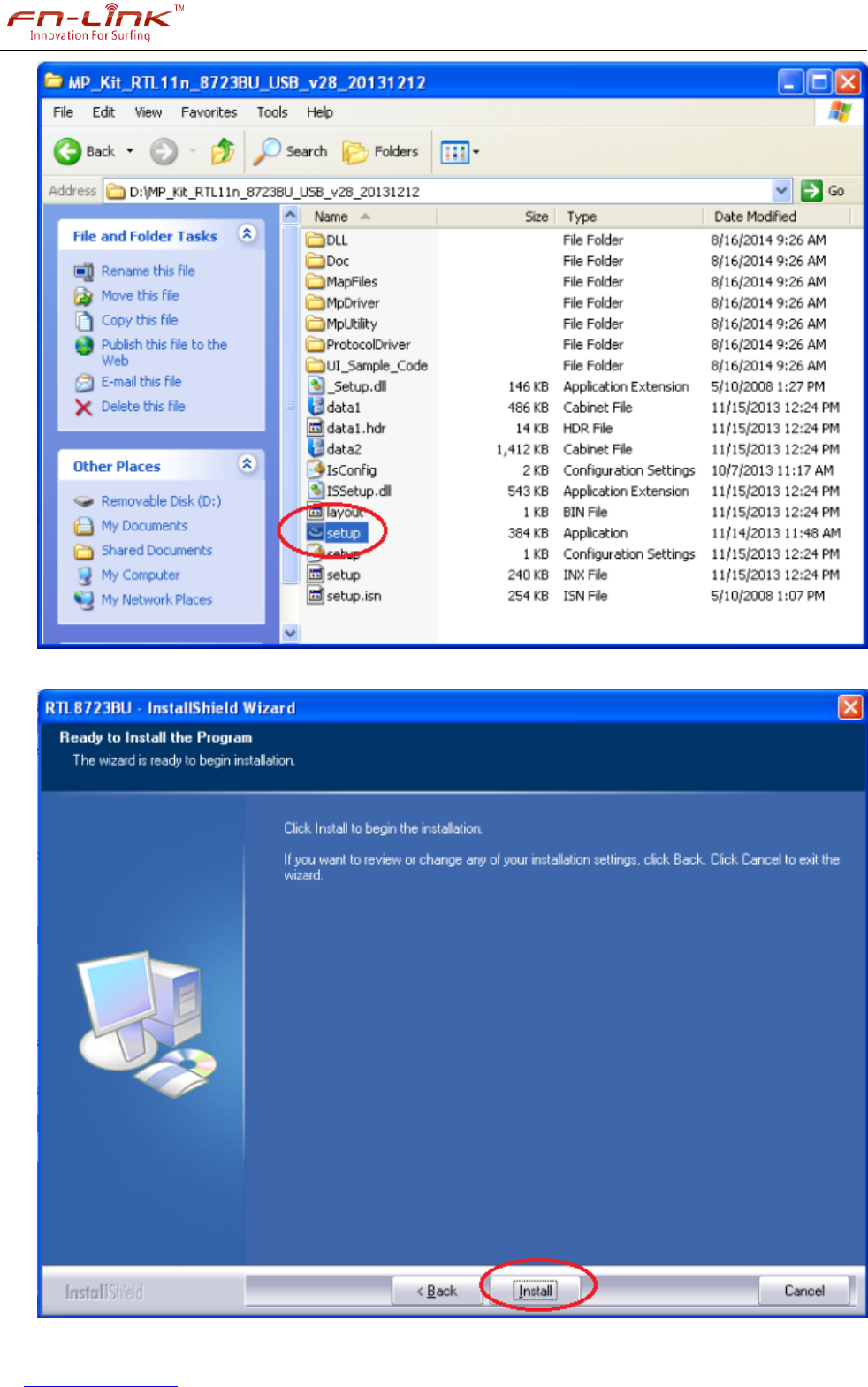Close the InstallShield Wizard window

(849, 707)
